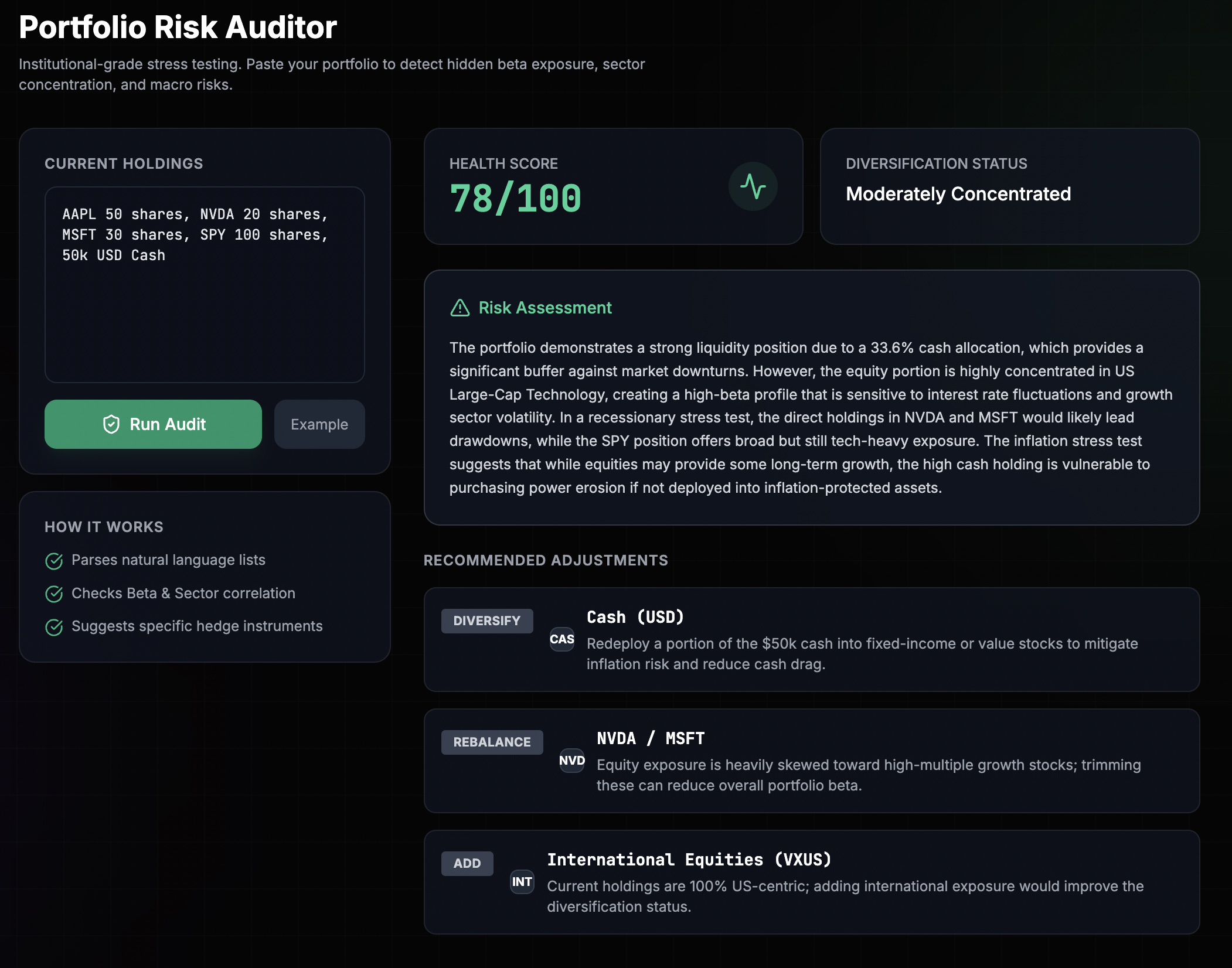This screenshot has width=1232, height=968.
Task: Click the NVD ticker badge icon
Action: pos(571,761)
